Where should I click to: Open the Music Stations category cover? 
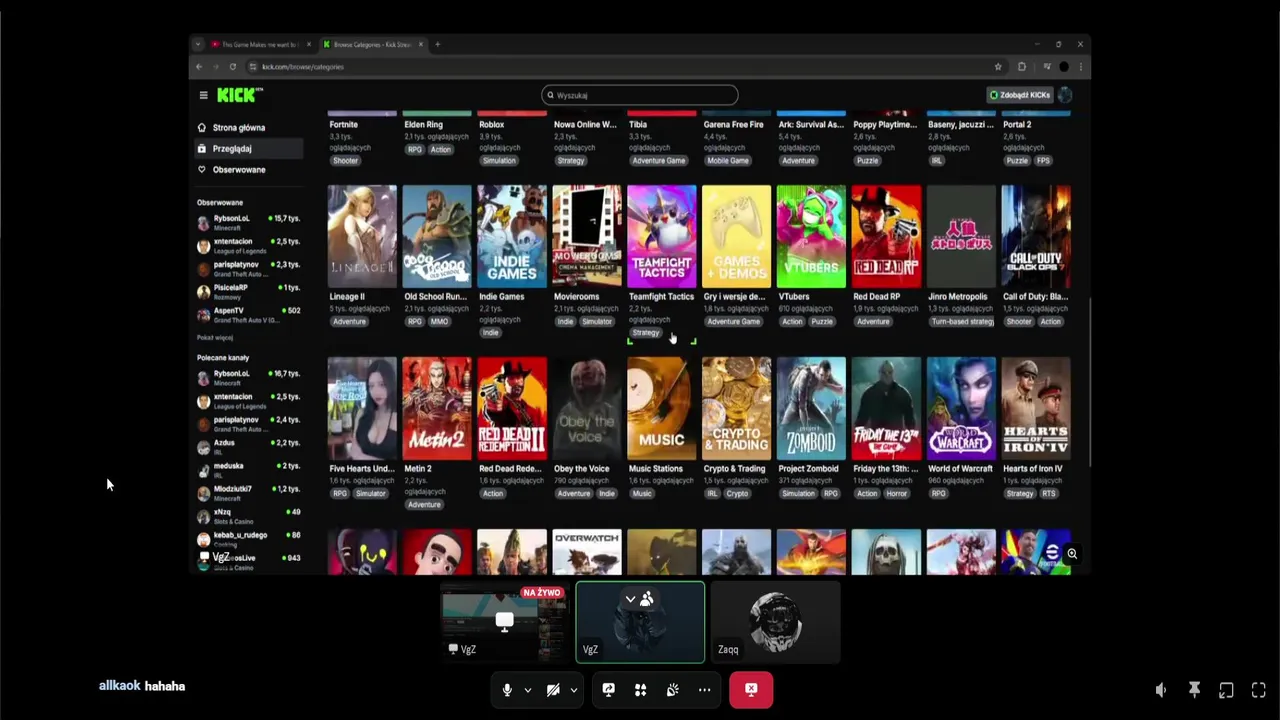click(662, 408)
